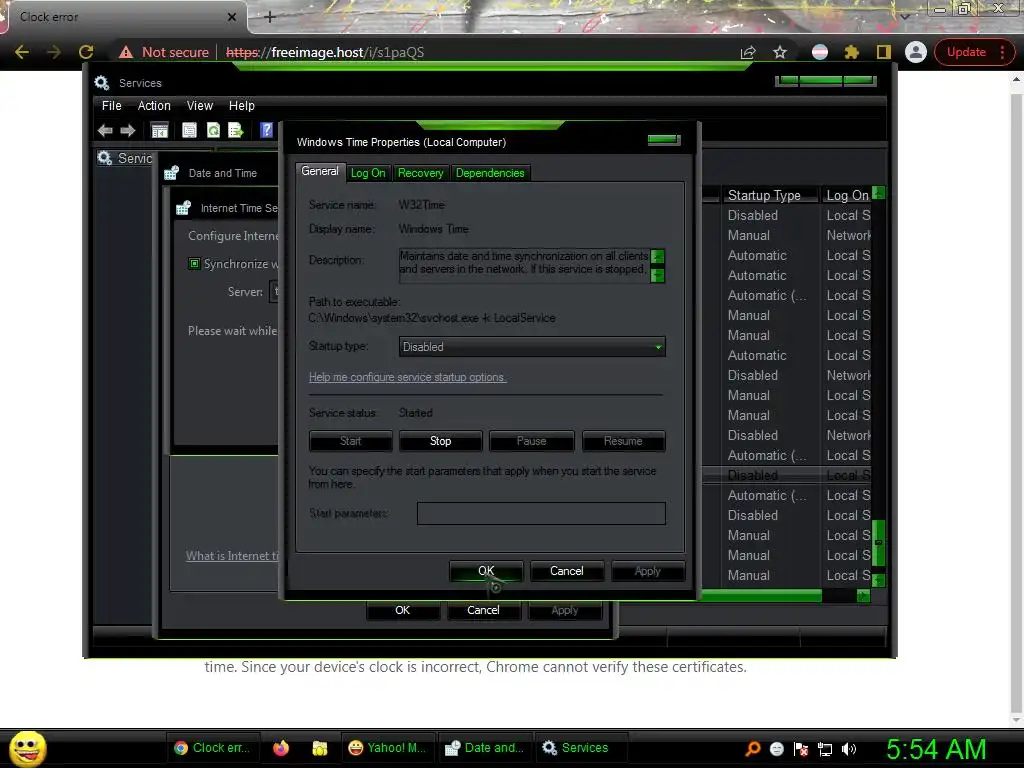Open the File menu in Services
The image size is (1024, 768).
tap(112, 106)
